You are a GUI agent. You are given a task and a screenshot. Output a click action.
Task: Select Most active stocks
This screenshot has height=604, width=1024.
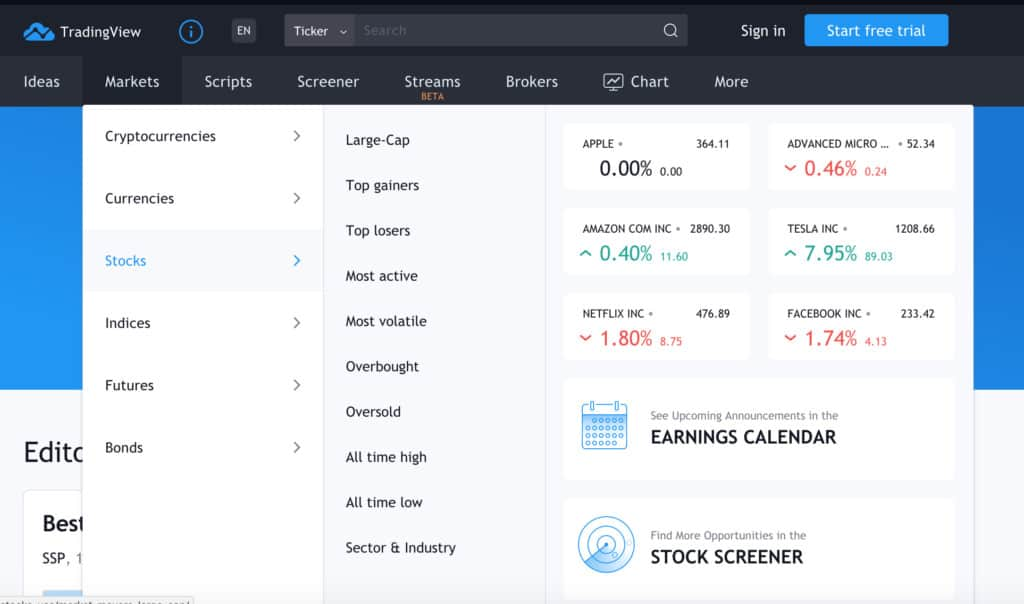pos(381,276)
